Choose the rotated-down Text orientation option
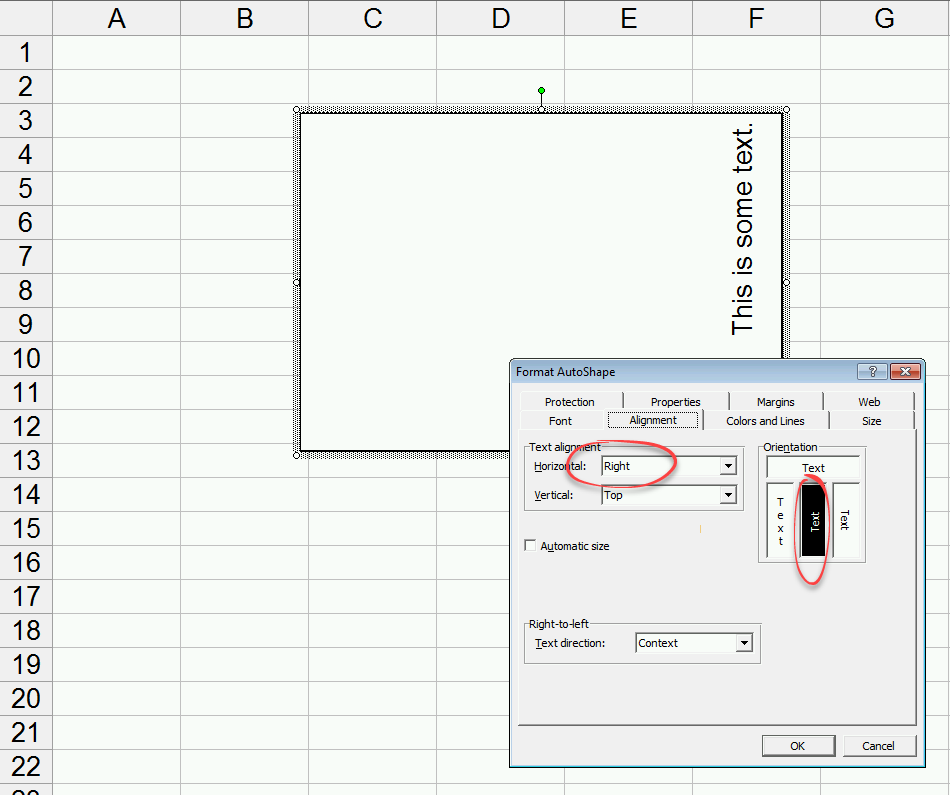950x795 pixels. (846, 521)
